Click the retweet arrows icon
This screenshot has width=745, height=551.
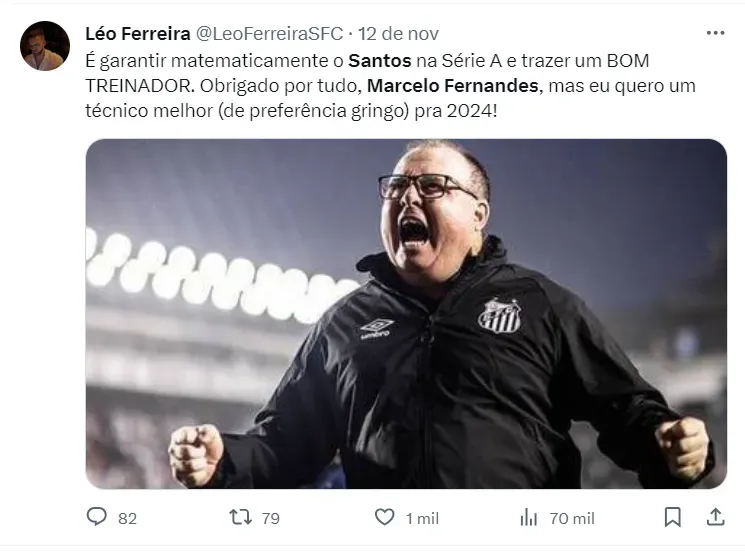pyautogui.click(x=240, y=517)
